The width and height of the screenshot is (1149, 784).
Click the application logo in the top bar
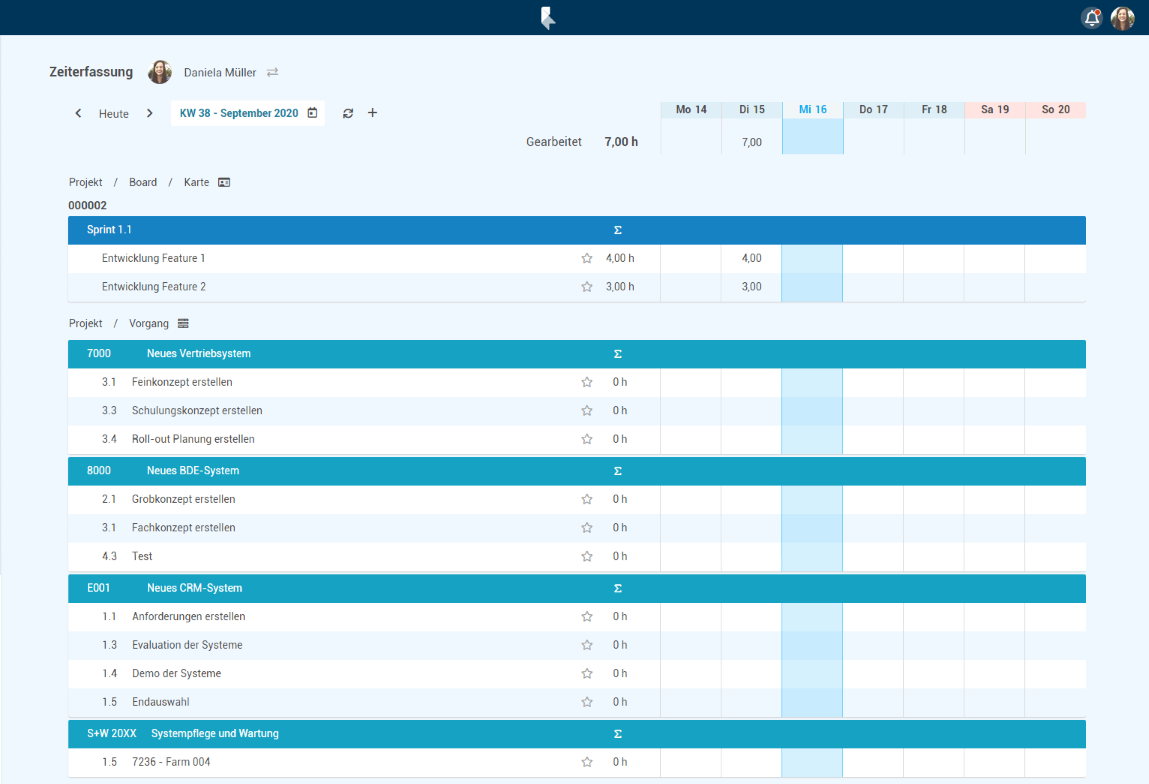(547, 18)
